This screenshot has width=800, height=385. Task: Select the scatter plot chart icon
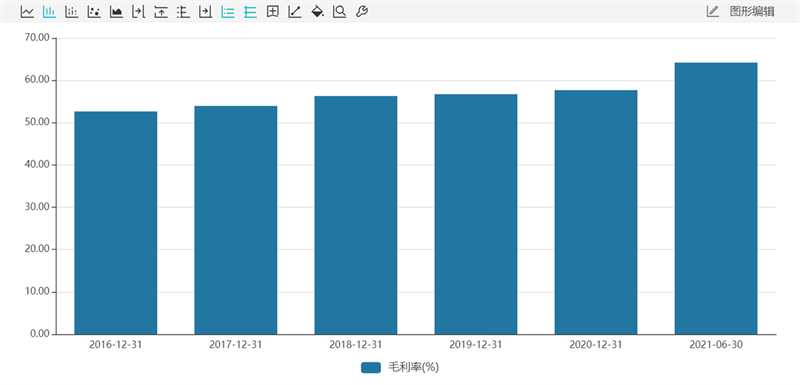coord(94,12)
